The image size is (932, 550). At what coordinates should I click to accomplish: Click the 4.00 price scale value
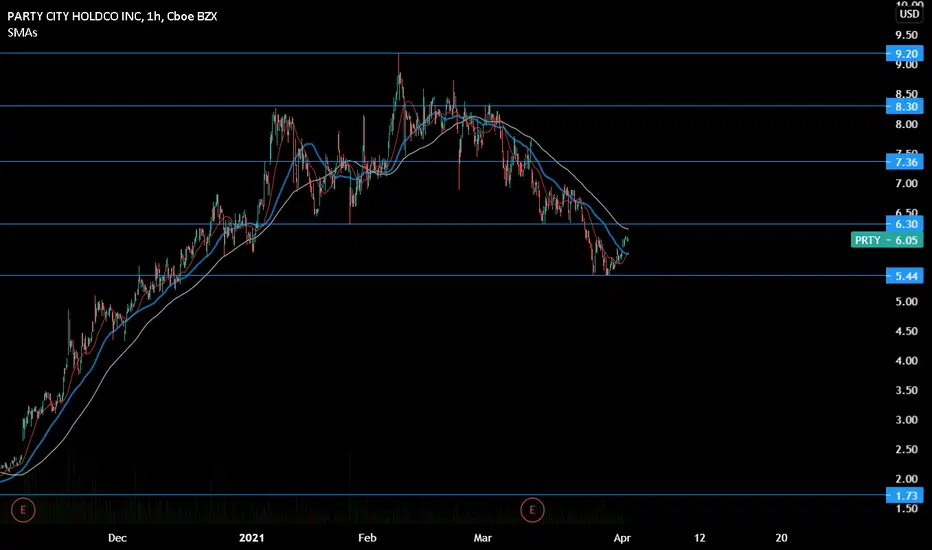906,361
